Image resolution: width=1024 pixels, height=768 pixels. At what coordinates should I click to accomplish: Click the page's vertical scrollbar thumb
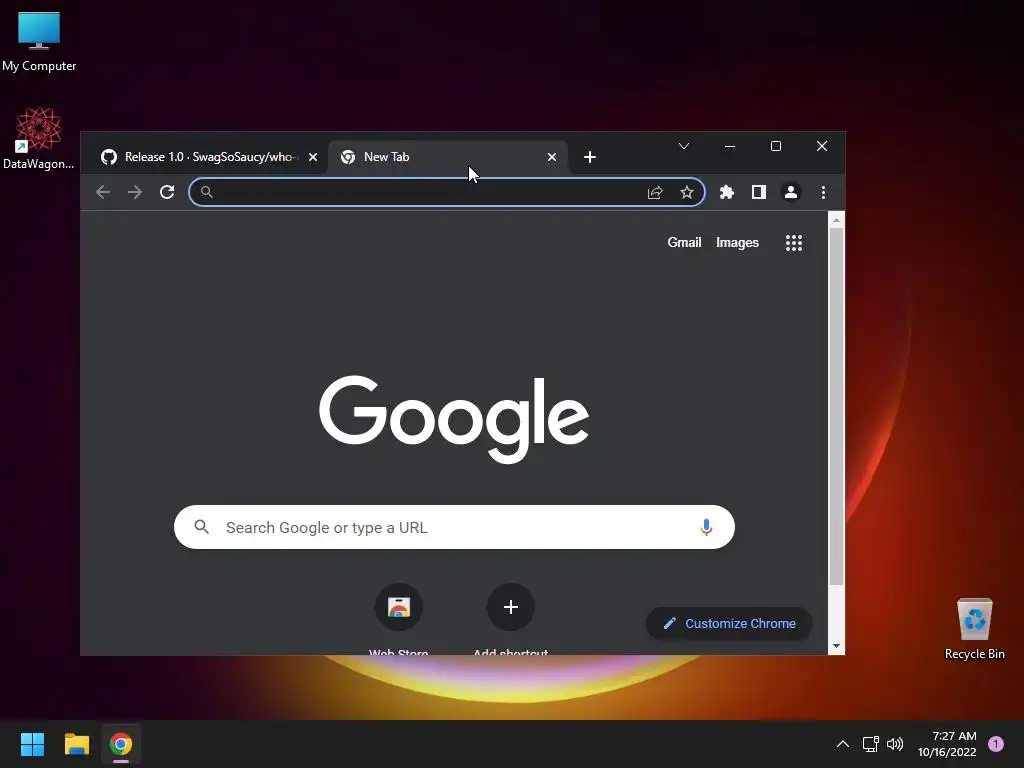[x=836, y=405]
